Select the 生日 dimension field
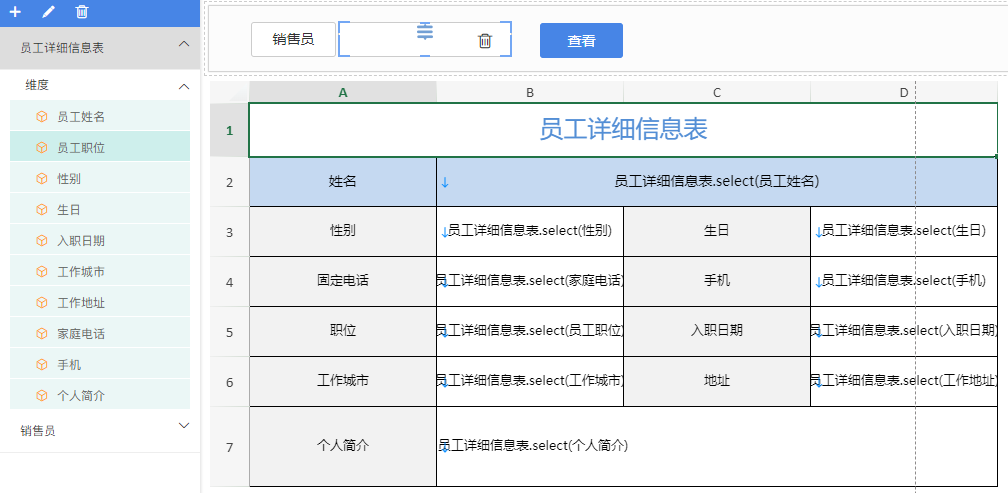Image resolution: width=1008 pixels, height=493 pixels. point(100,209)
